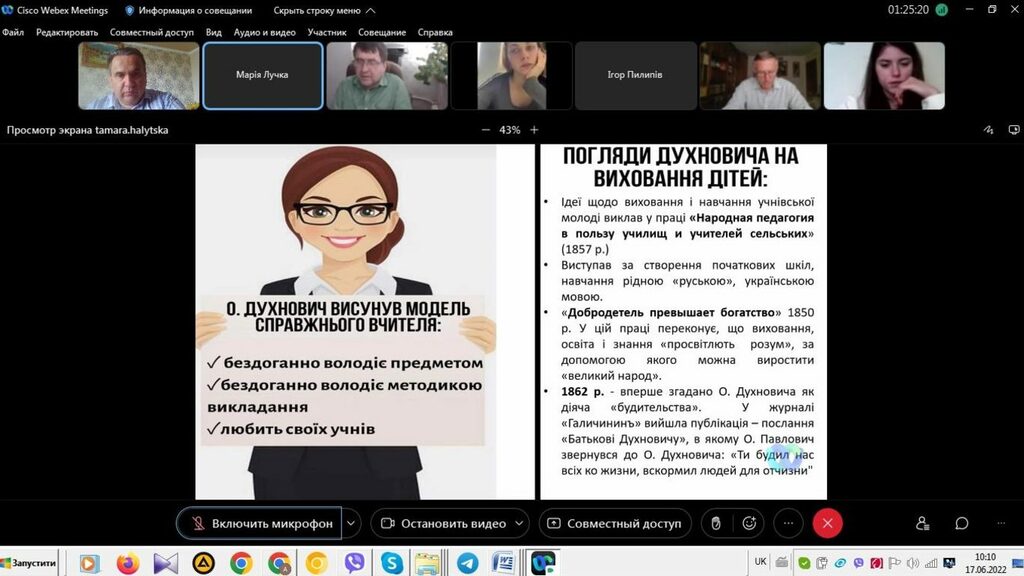
Task: Launch Skype from the taskbar
Action: point(392,563)
